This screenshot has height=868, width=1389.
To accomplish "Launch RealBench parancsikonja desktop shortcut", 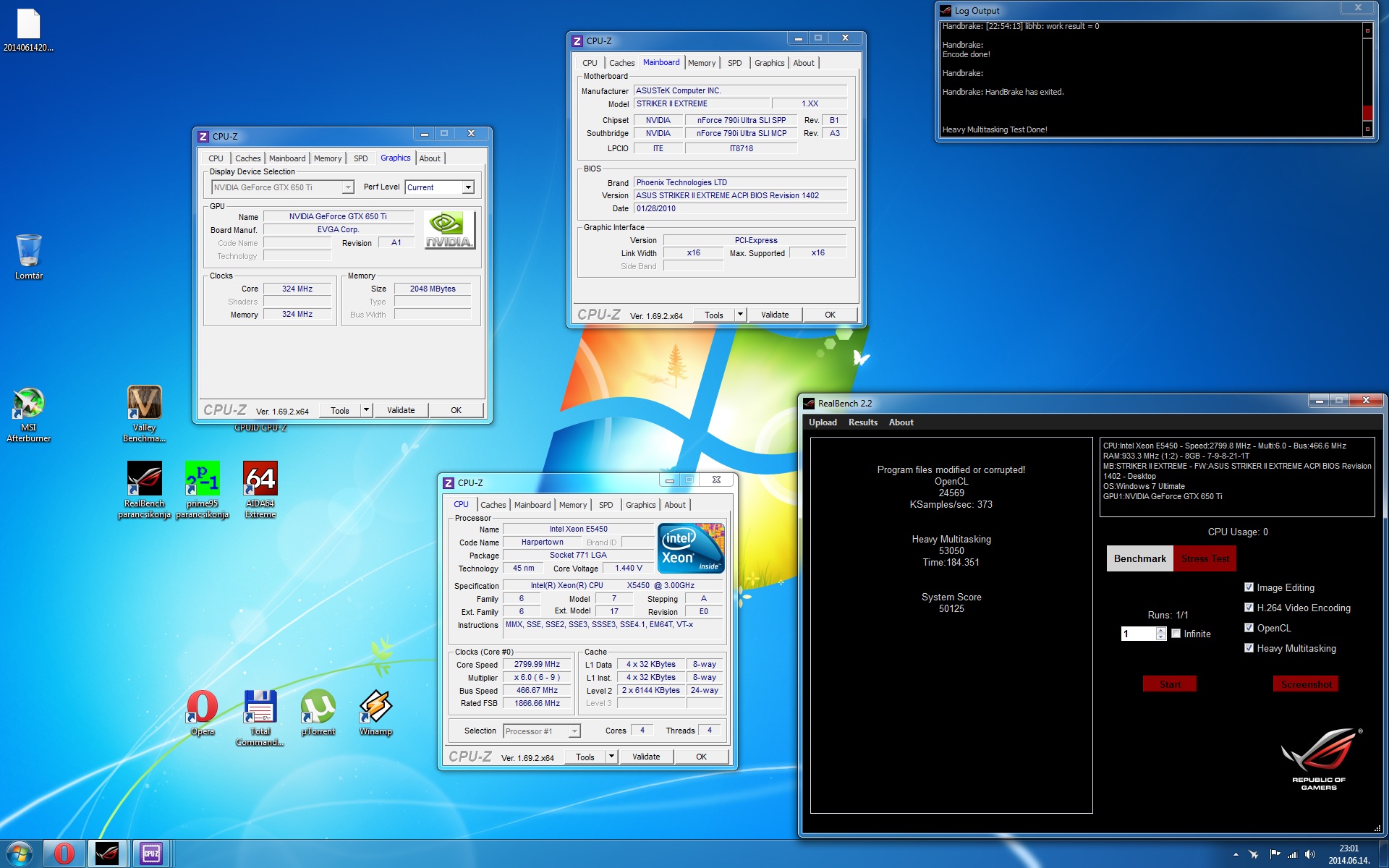I will click(x=144, y=490).
